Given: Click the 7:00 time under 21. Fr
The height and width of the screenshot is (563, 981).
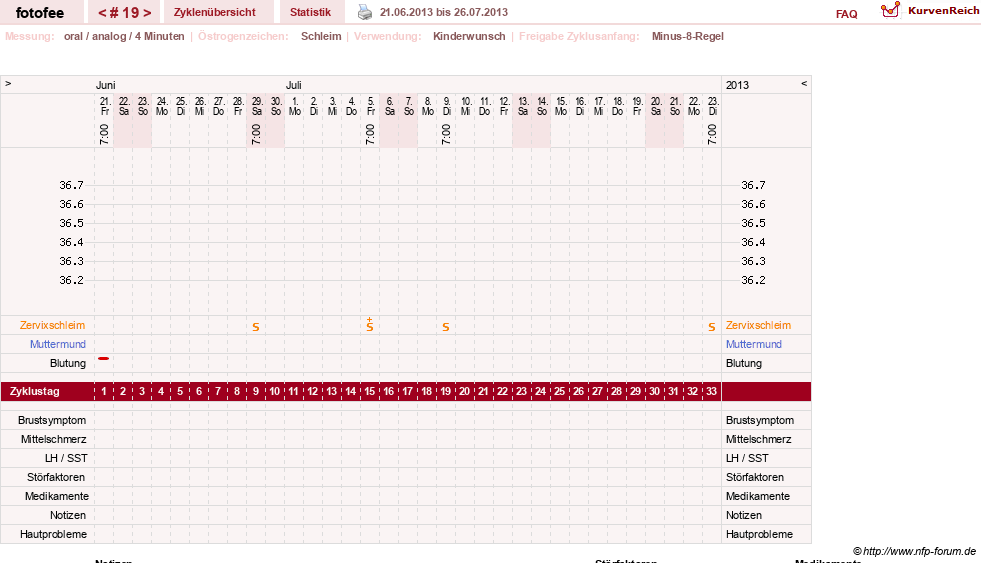Looking at the screenshot, I should [x=104, y=134].
